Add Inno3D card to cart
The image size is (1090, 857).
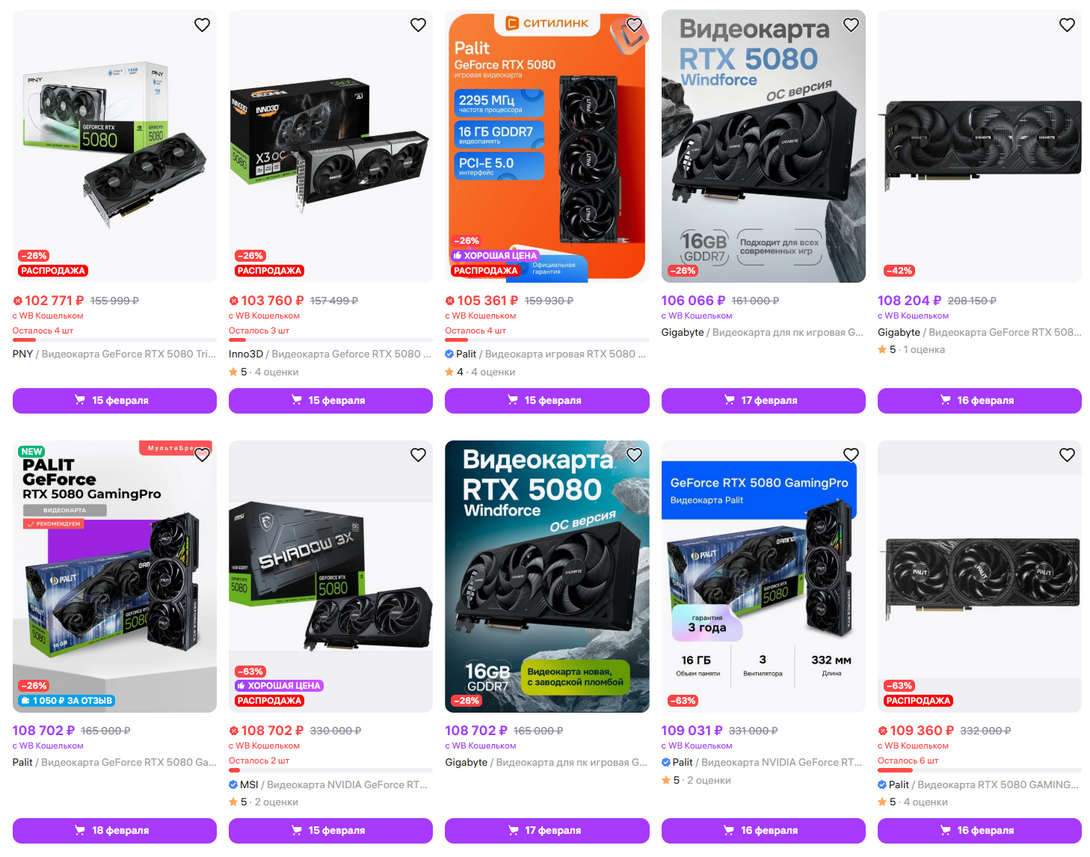pyautogui.click(x=331, y=400)
